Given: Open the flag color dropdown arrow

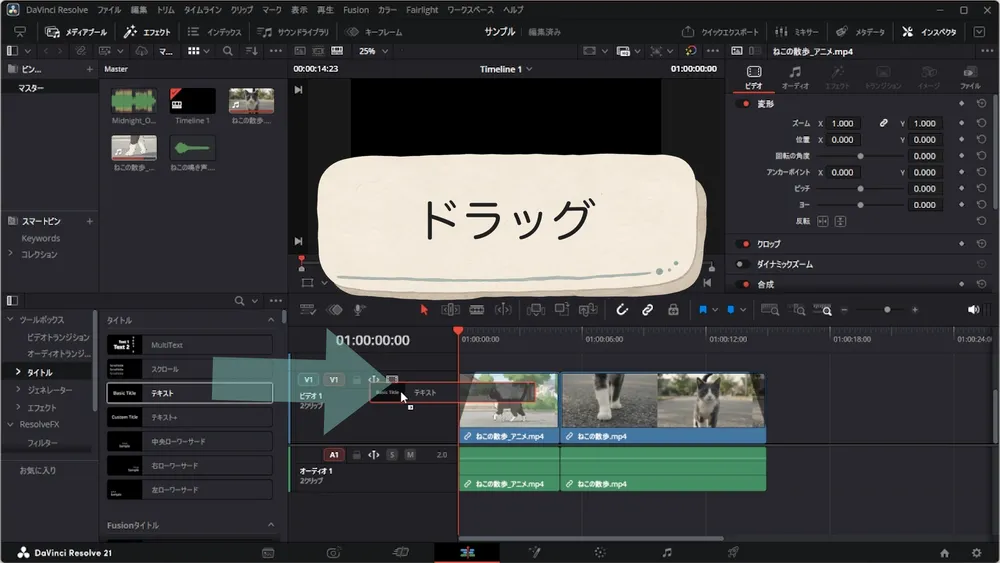Looking at the screenshot, I should point(715,310).
